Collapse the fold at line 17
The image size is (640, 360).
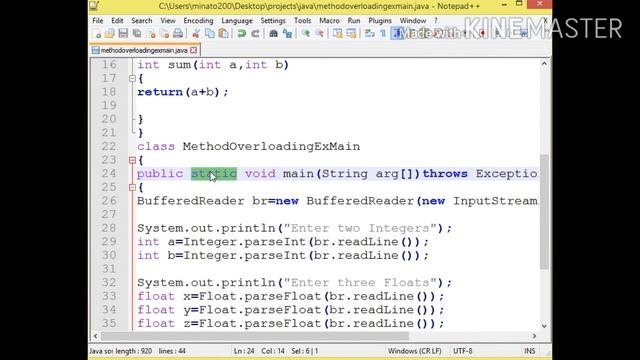pyautogui.click(x=132, y=78)
